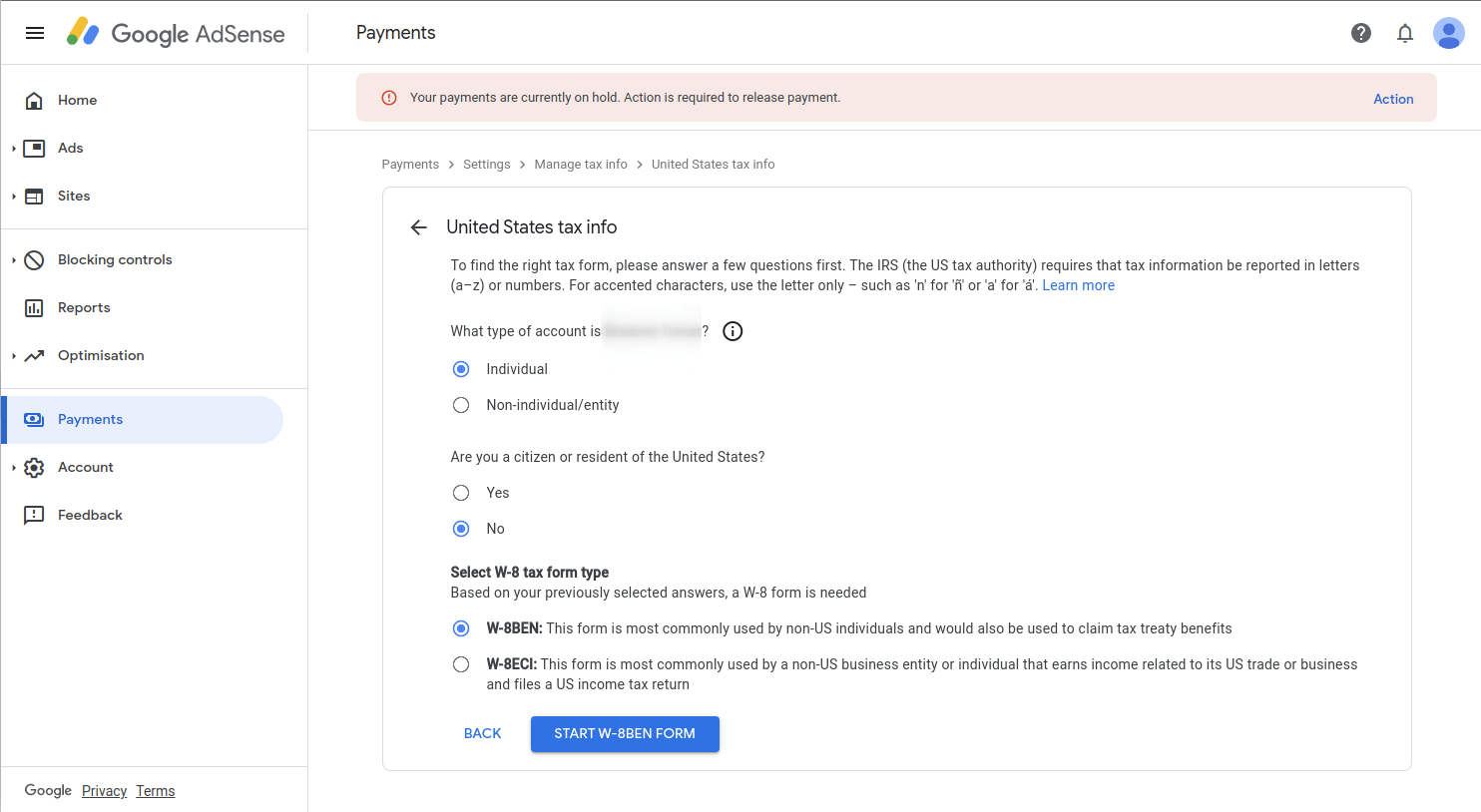Select the W-8ECI form type
This screenshot has width=1481, height=812.
[461, 664]
